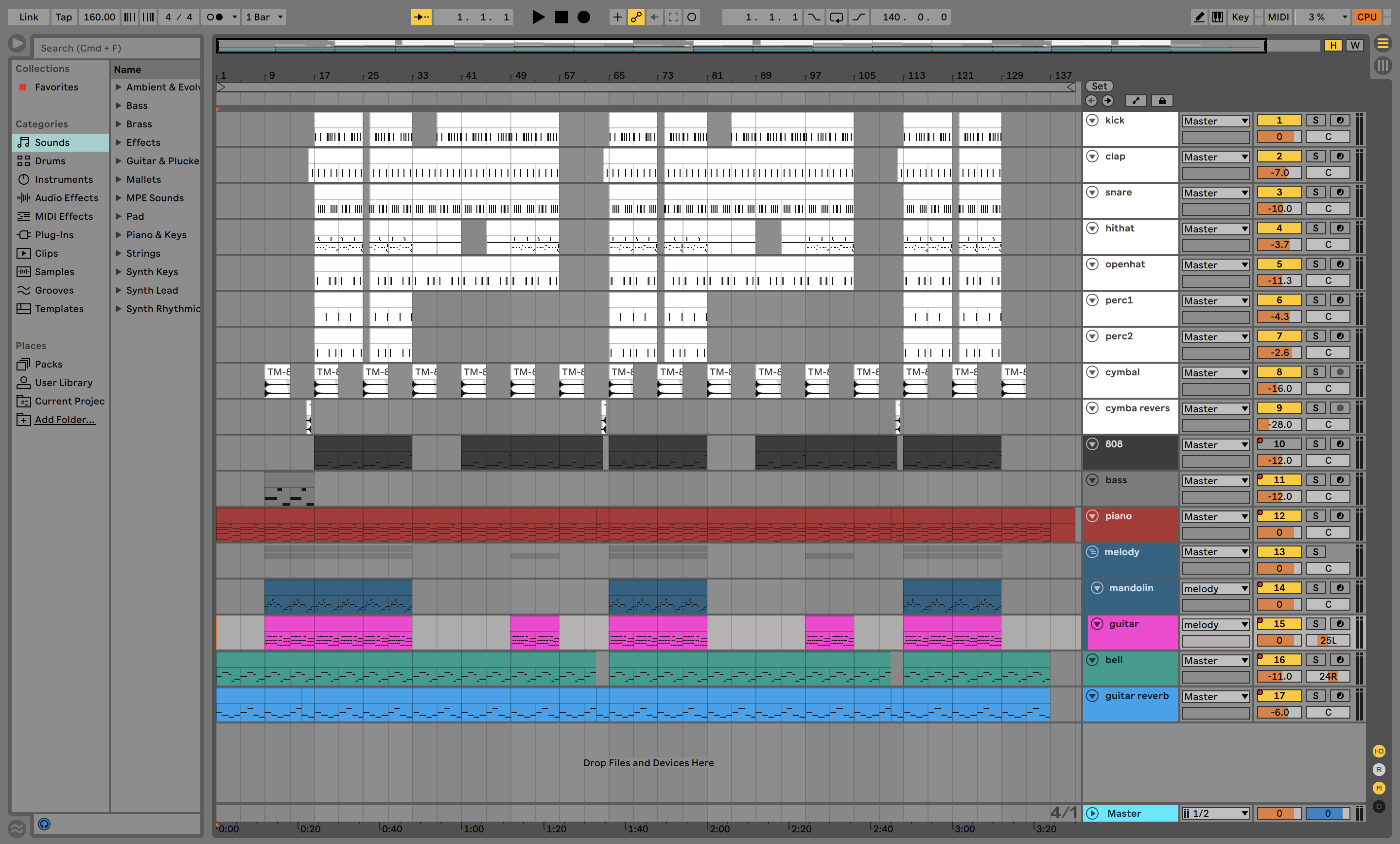Click the browser preview headphone icon
This screenshot has width=1400, height=844.
click(44, 824)
